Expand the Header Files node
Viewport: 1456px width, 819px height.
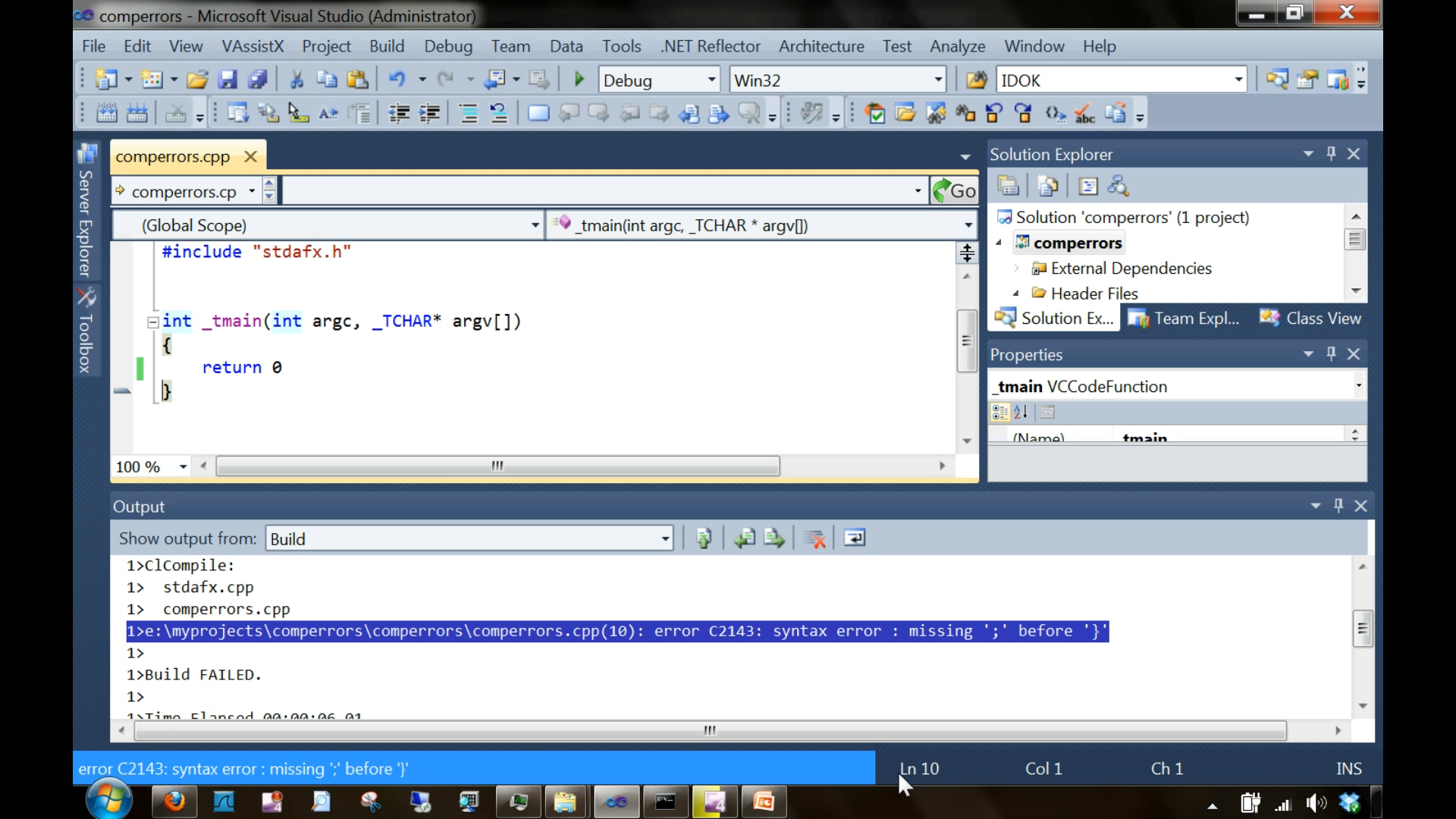click(x=1017, y=293)
